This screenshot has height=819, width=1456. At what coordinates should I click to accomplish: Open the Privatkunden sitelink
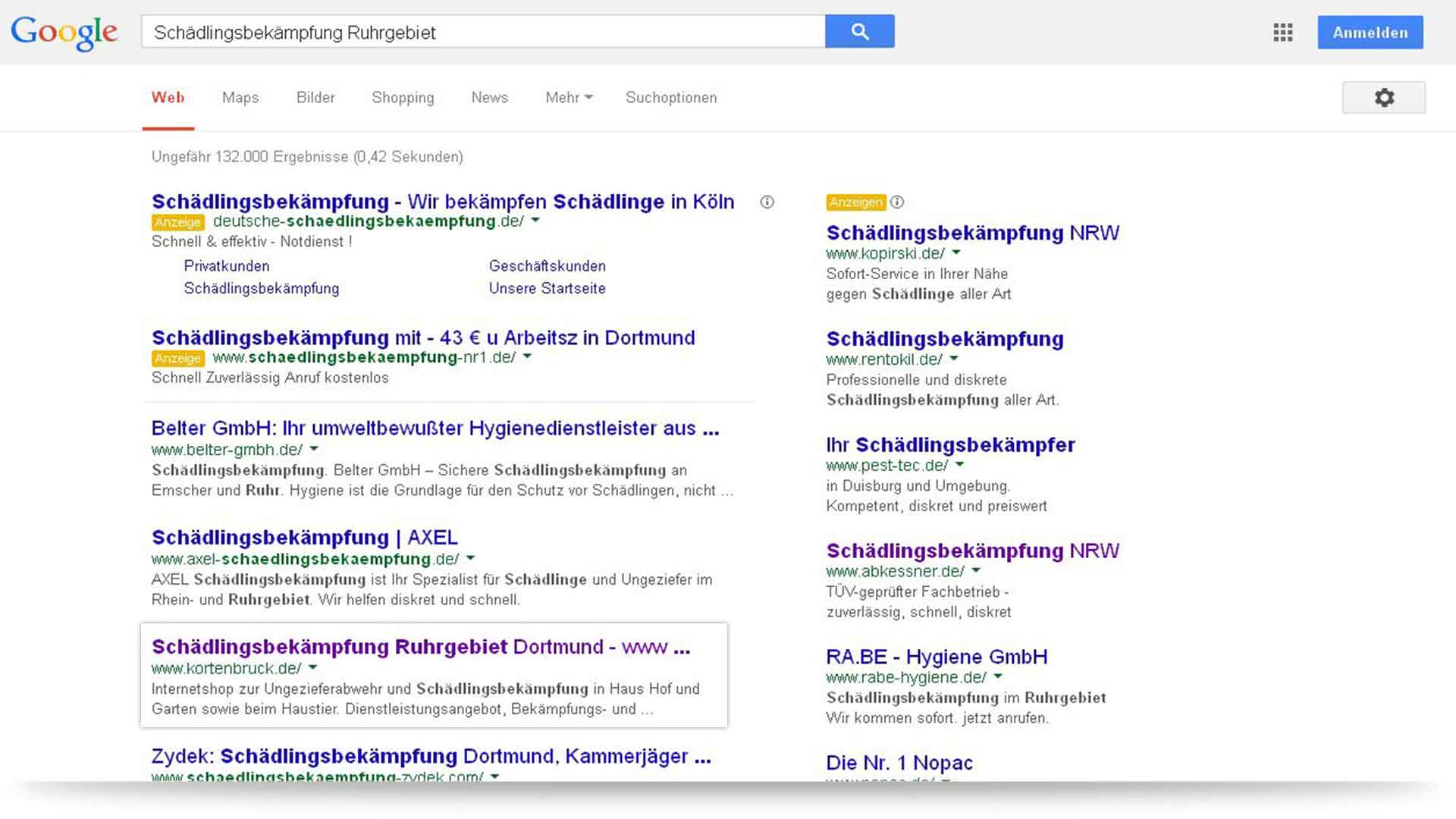coord(227,266)
